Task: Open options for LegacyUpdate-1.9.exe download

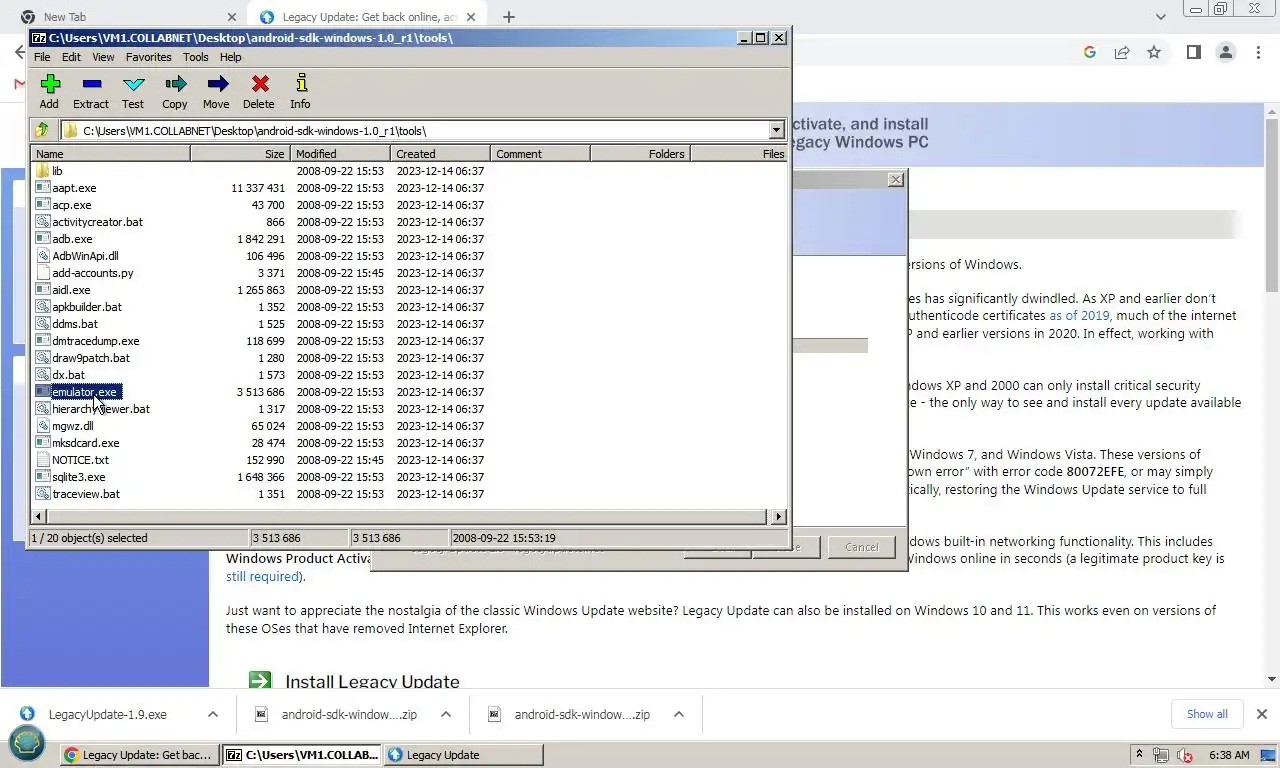Action: pyautogui.click(x=213, y=714)
